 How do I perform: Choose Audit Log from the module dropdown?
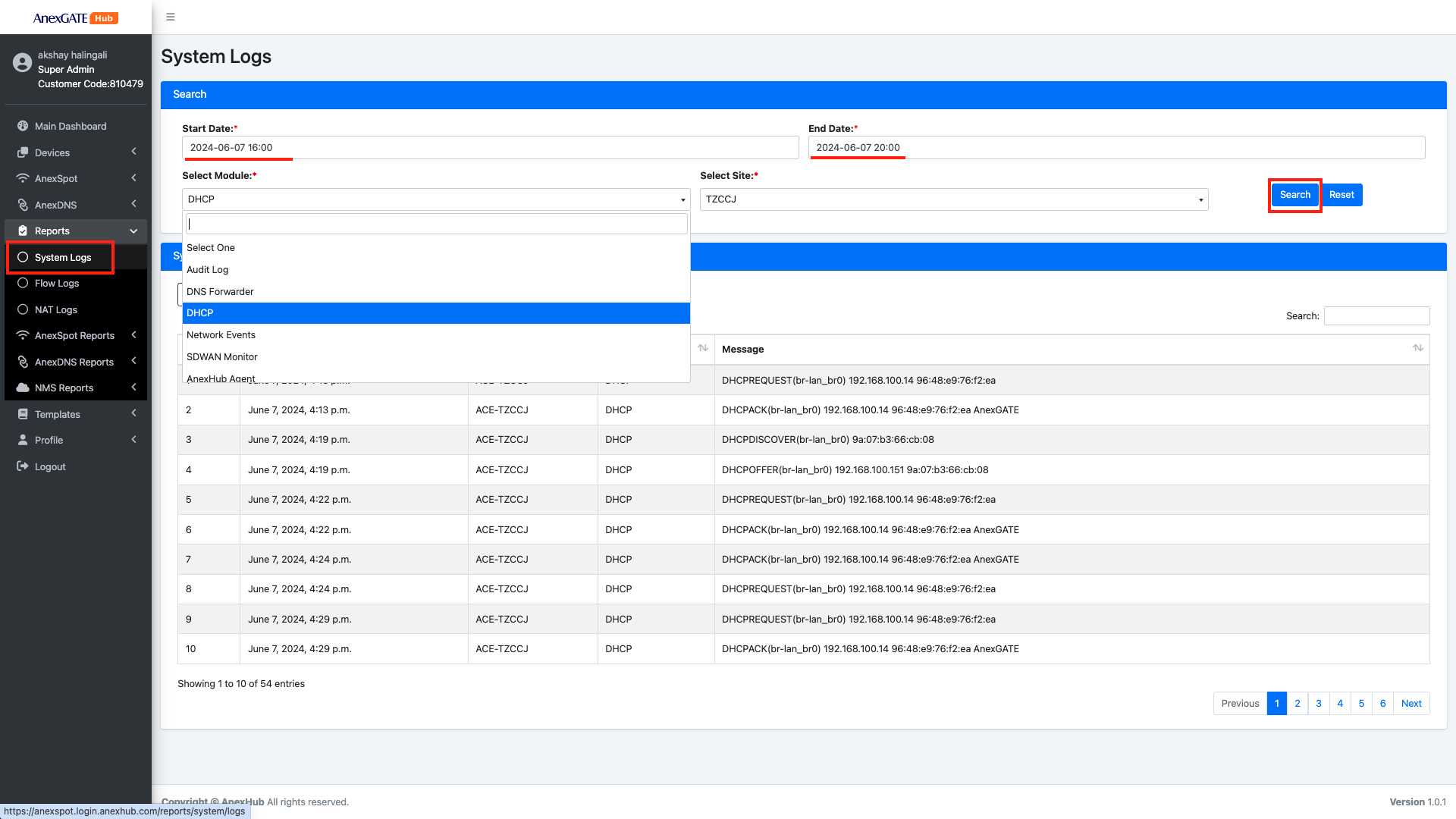click(207, 269)
